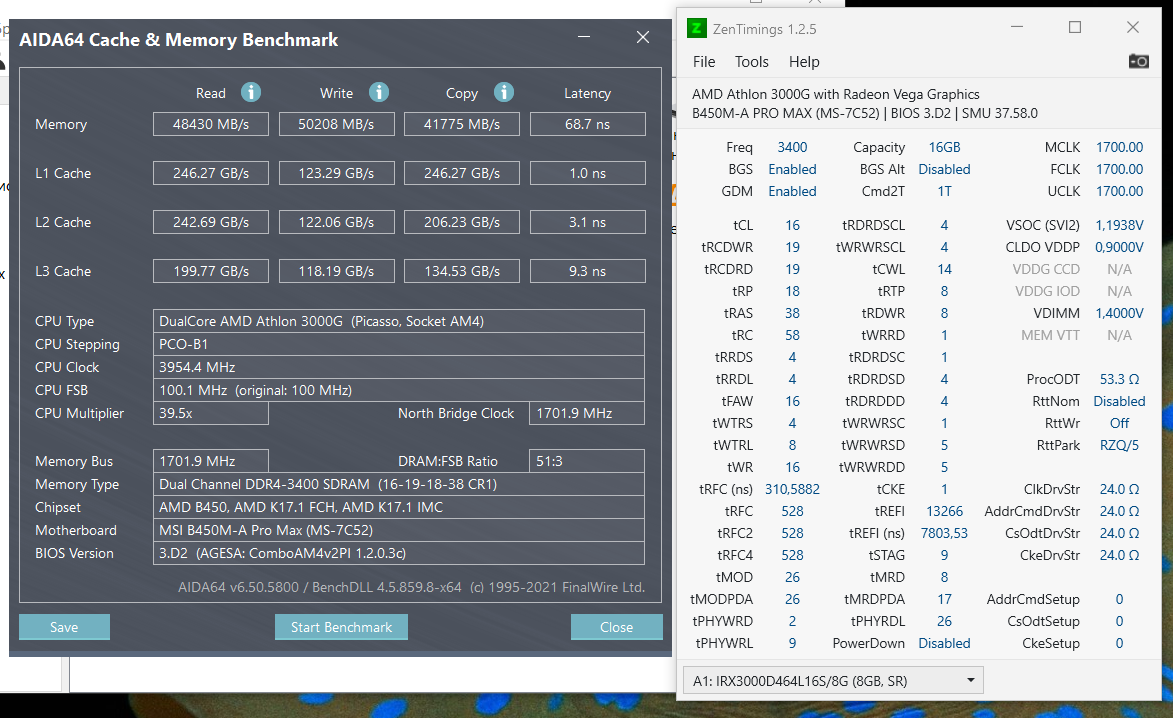Select the Memory Read result field

pos(211,124)
